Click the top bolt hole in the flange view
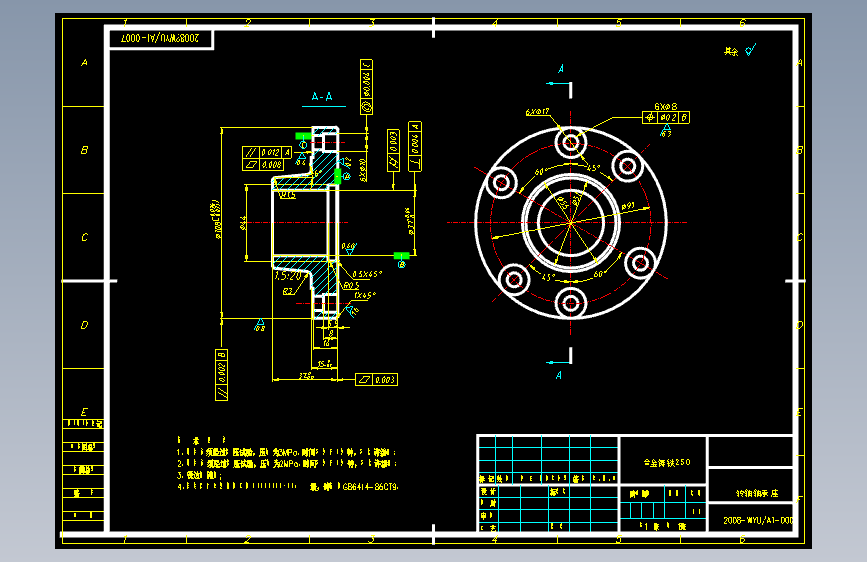This screenshot has width=867, height=562. 571,143
